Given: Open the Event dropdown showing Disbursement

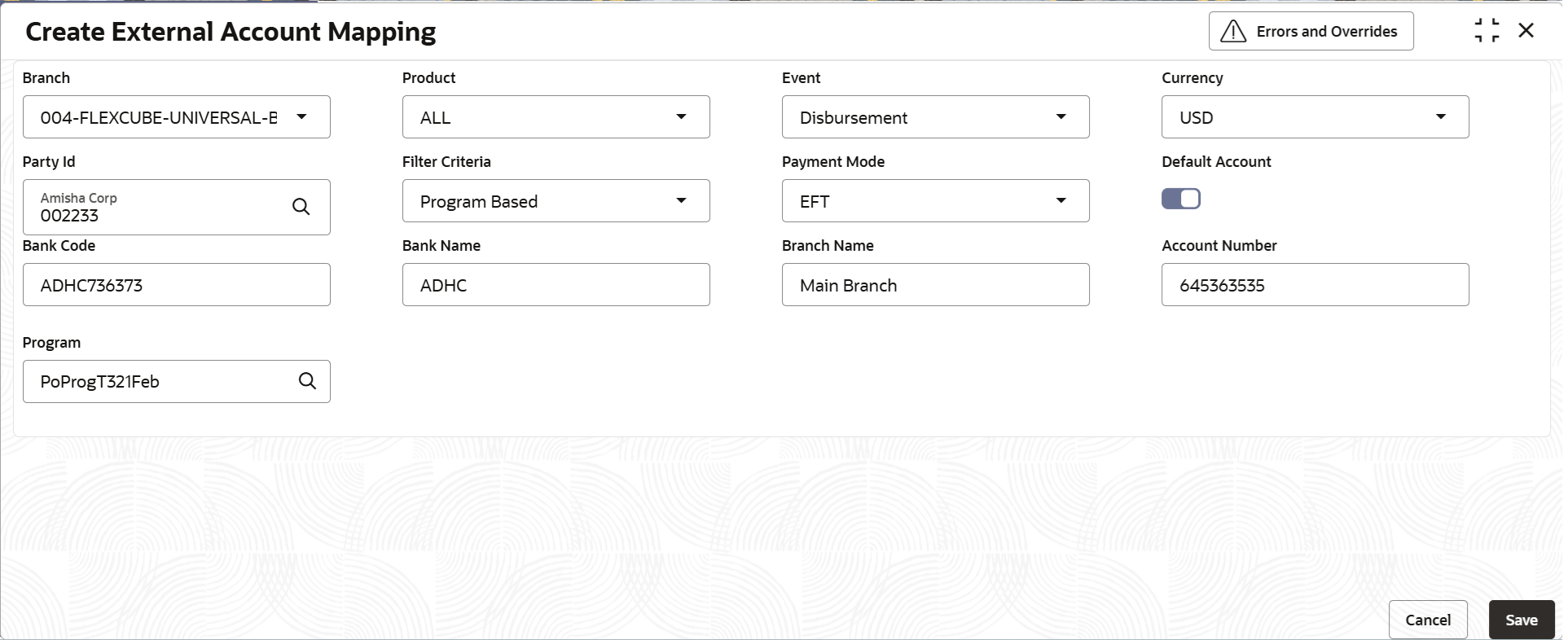Looking at the screenshot, I should click(x=936, y=117).
